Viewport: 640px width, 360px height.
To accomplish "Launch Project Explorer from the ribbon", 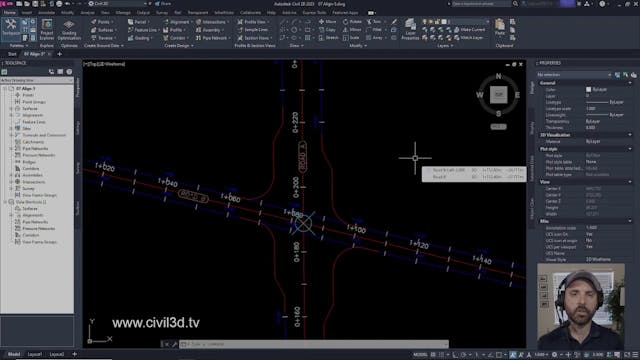I will click(x=47, y=29).
